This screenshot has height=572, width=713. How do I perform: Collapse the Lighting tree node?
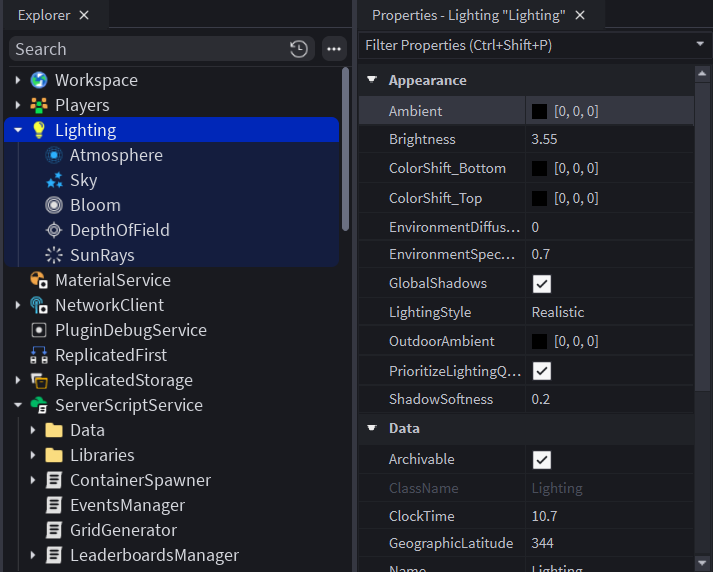pos(18,130)
